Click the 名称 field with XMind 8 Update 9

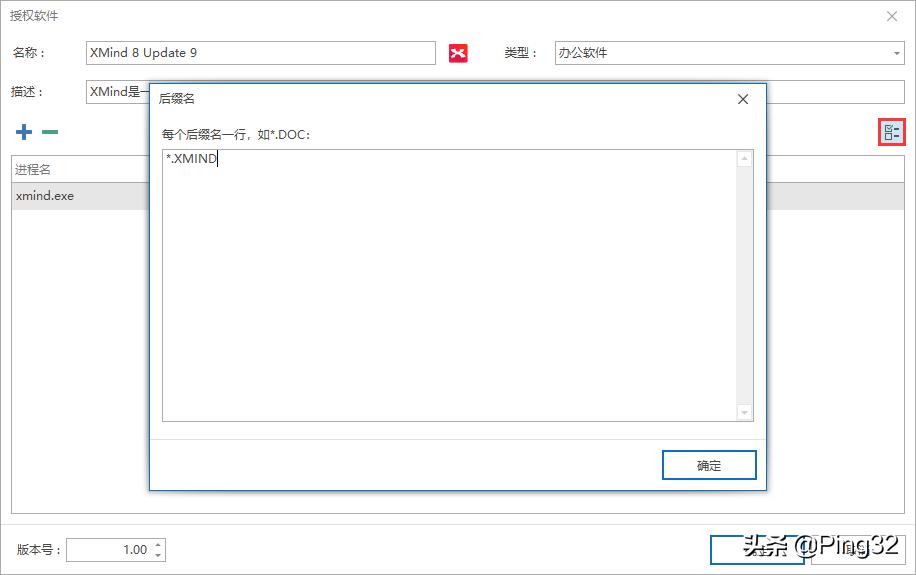click(261, 53)
